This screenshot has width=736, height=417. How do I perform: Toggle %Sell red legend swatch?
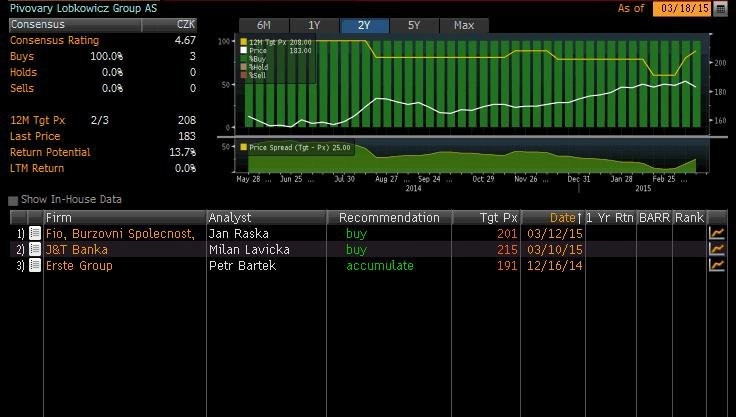243,75
